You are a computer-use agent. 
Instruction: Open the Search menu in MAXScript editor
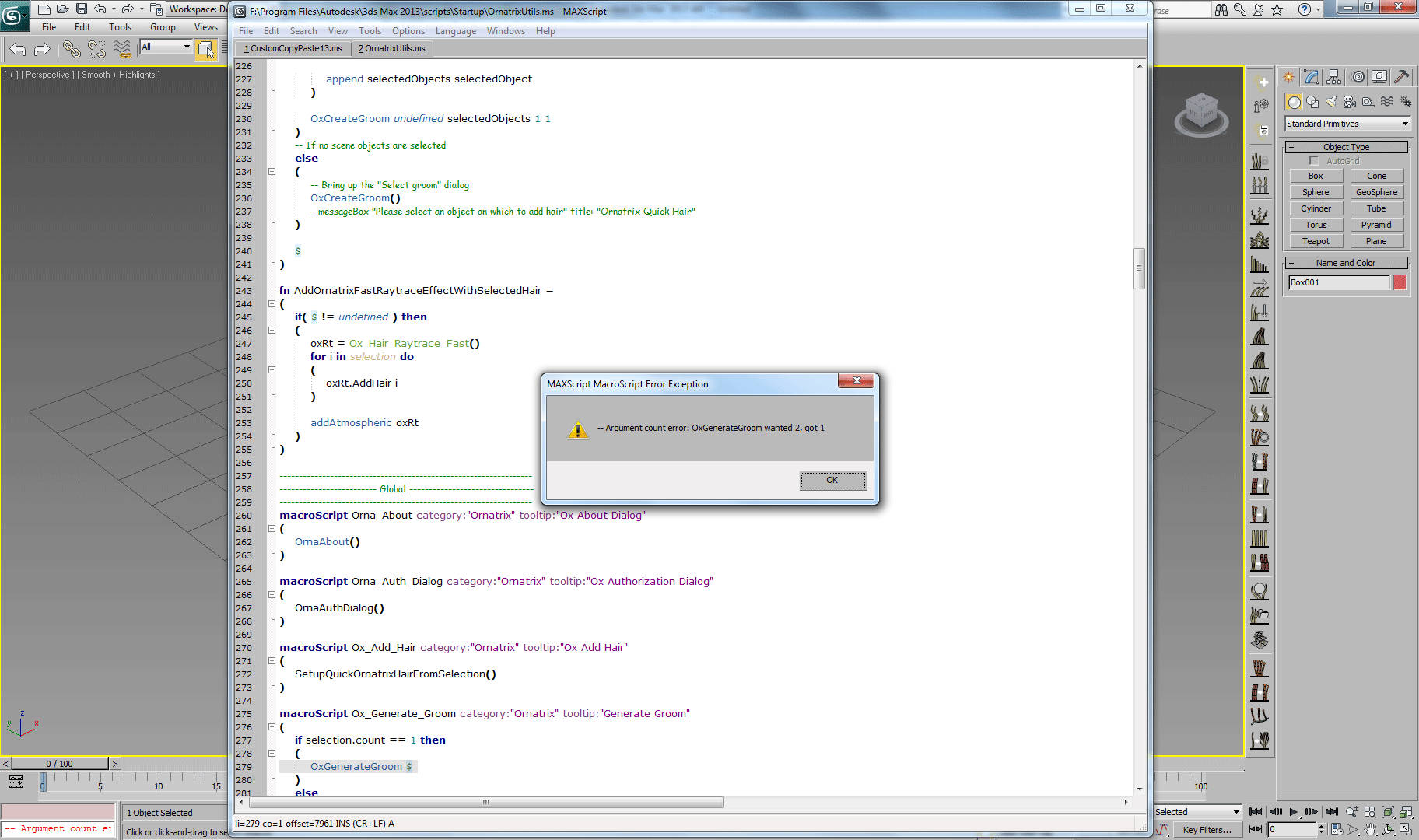tap(303, 31)
